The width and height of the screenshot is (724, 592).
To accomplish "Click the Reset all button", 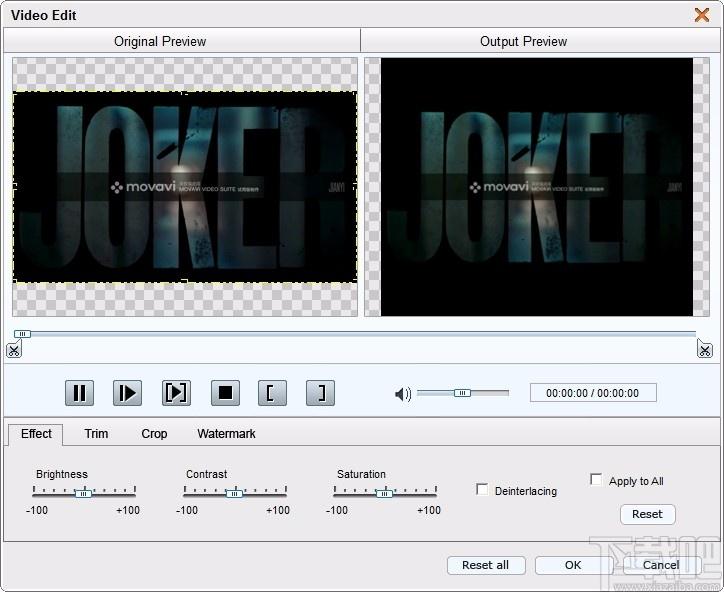I will 486,565.
